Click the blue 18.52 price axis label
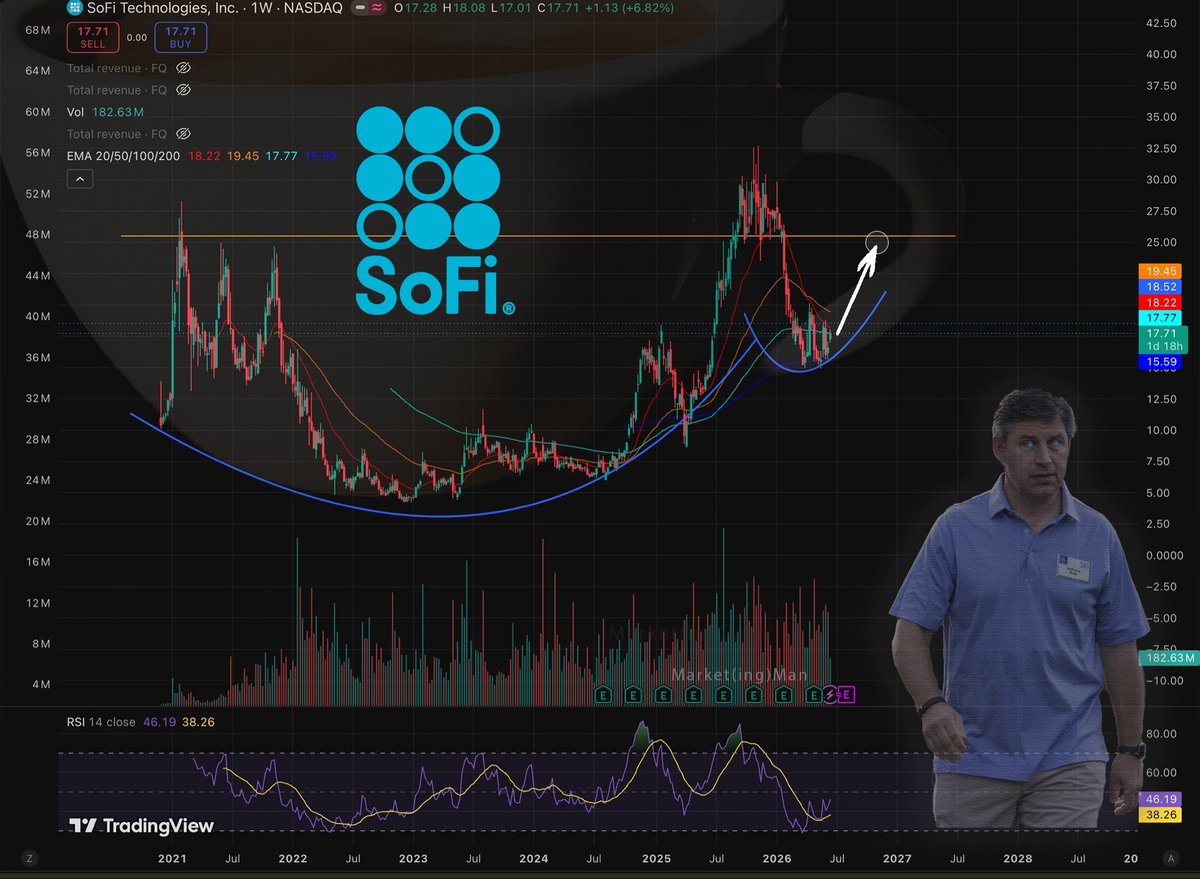1200x879 pixels. pyautogui.click(x=1160, y=286)
